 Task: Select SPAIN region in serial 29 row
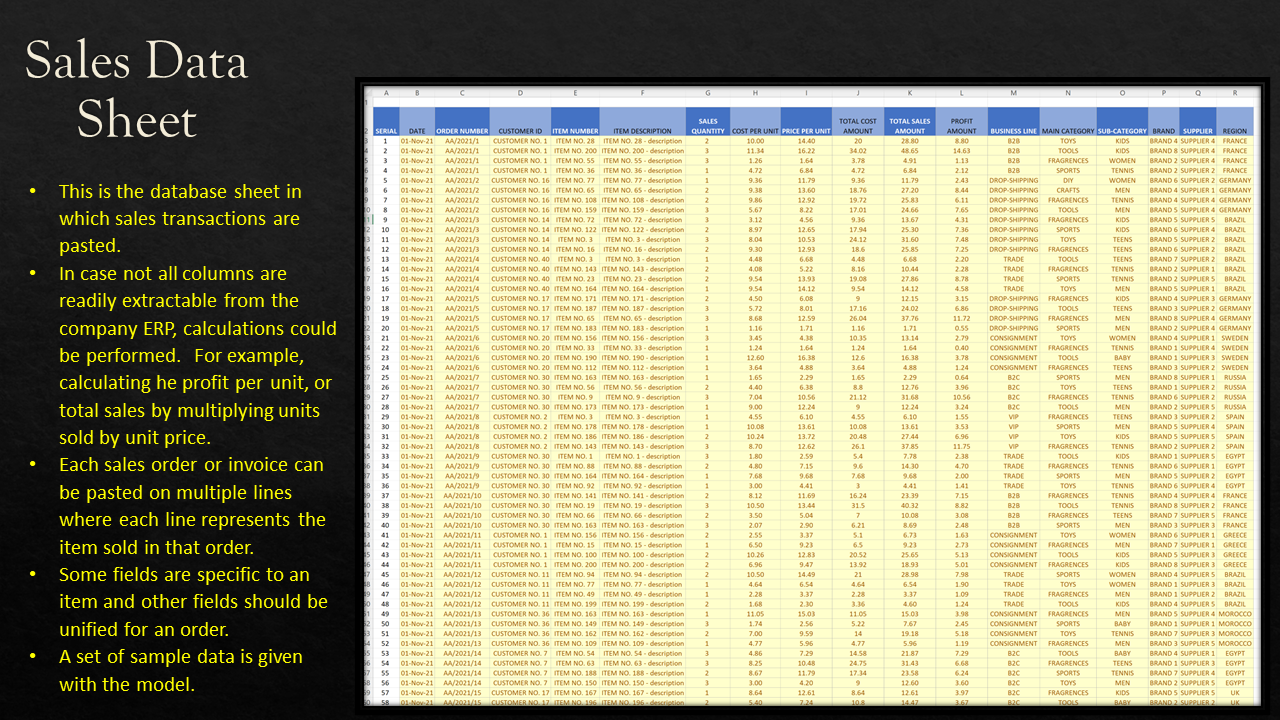[1235, 416]
